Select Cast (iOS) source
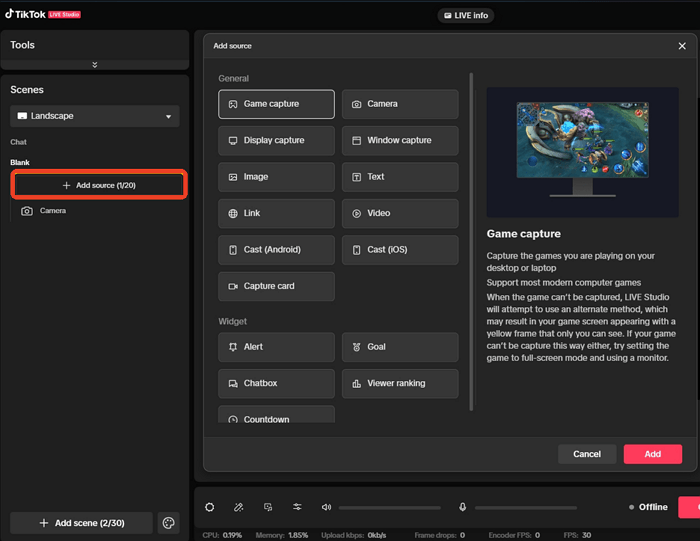Screen dimensions: 700x541 (400, 250)
